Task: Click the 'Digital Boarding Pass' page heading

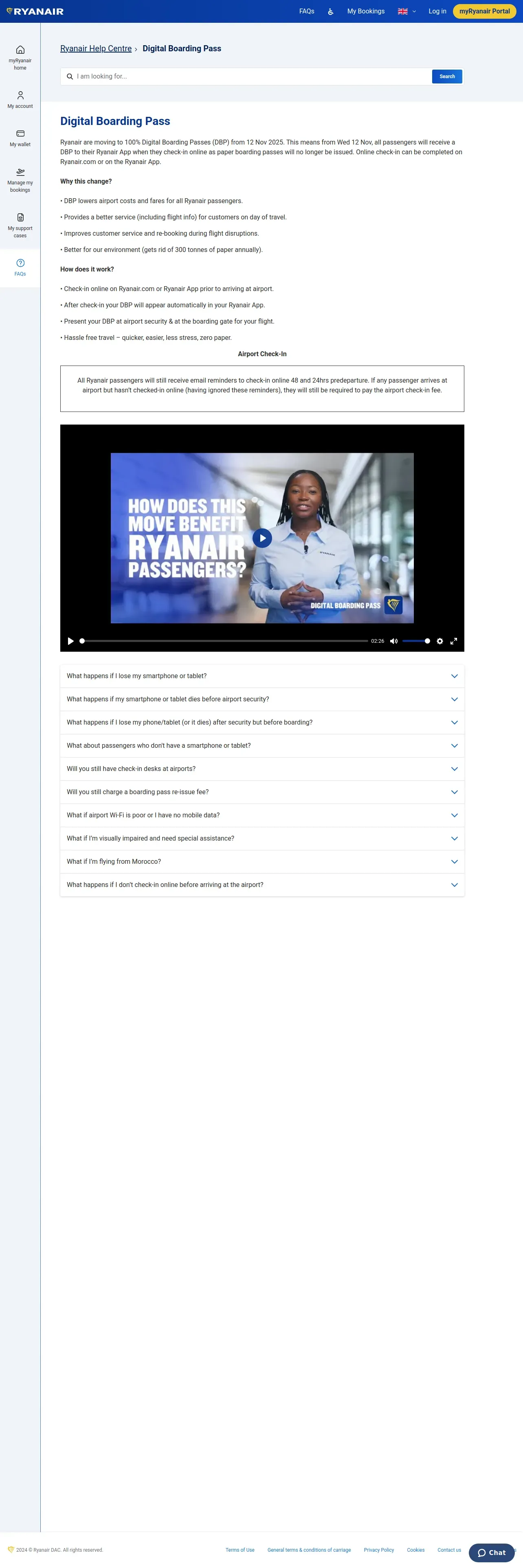Action: pyautogui.click(x=115, y=121)
